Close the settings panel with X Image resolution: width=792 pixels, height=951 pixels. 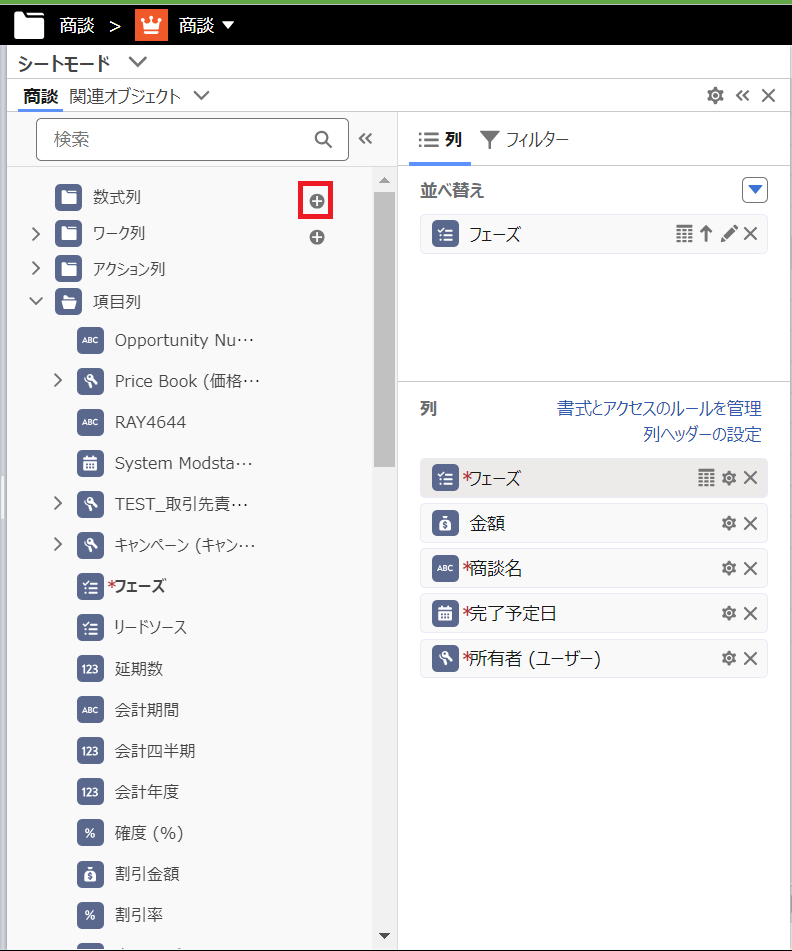point(768,96)
